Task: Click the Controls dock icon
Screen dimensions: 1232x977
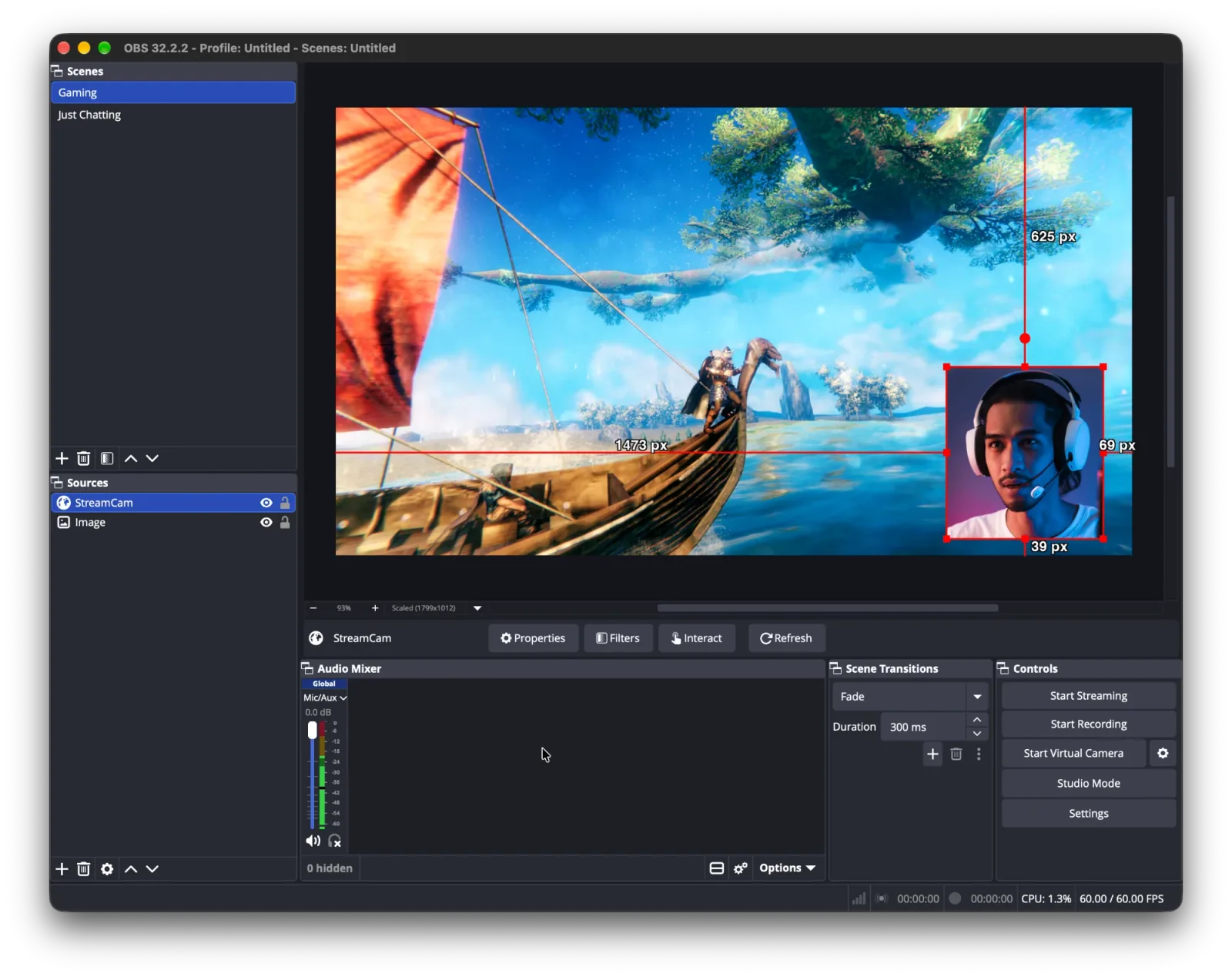Action: click(x=1003, y=668)
